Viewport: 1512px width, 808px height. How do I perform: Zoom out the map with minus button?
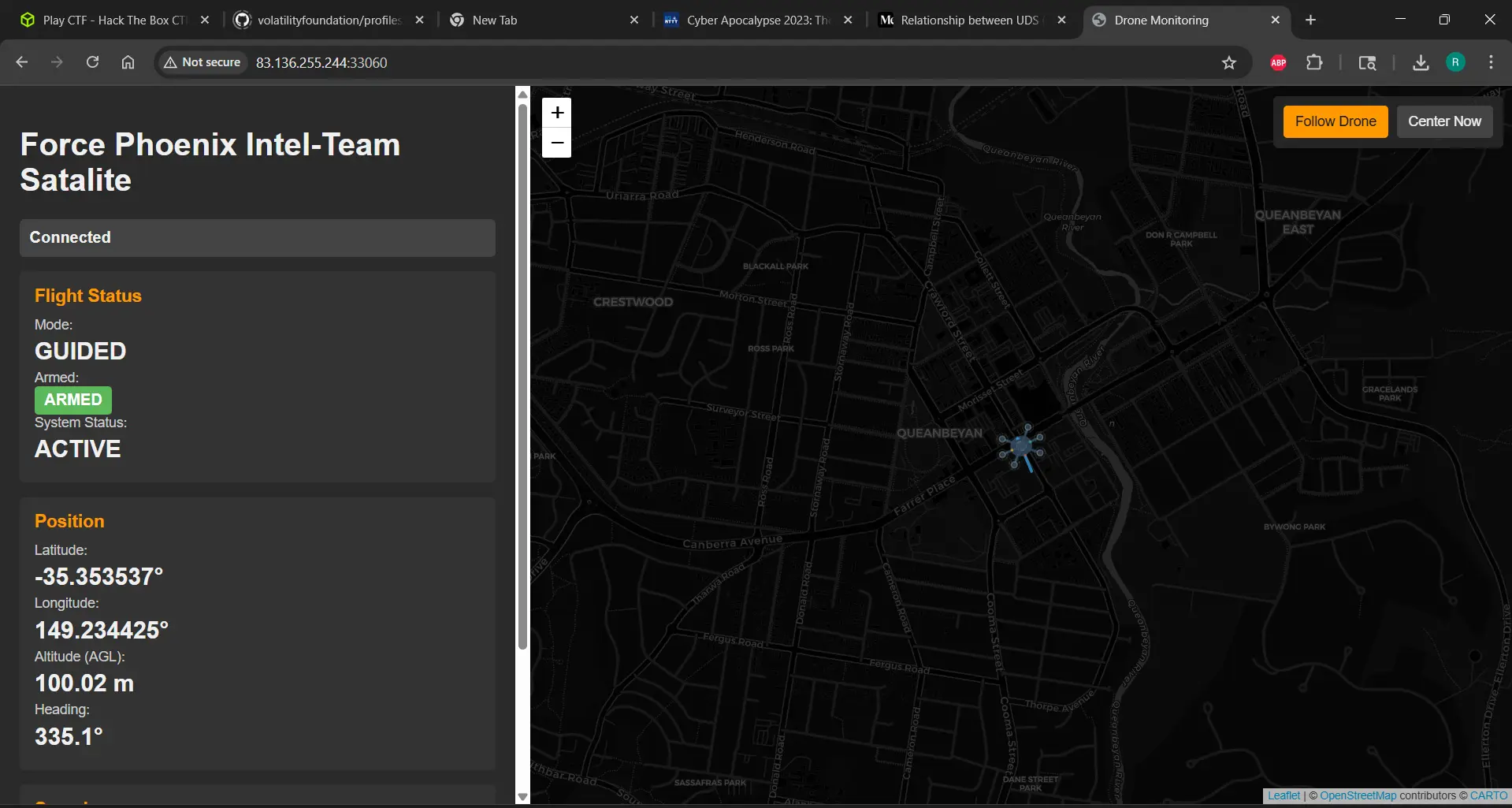pyautogui.click(x=557, y=143)
